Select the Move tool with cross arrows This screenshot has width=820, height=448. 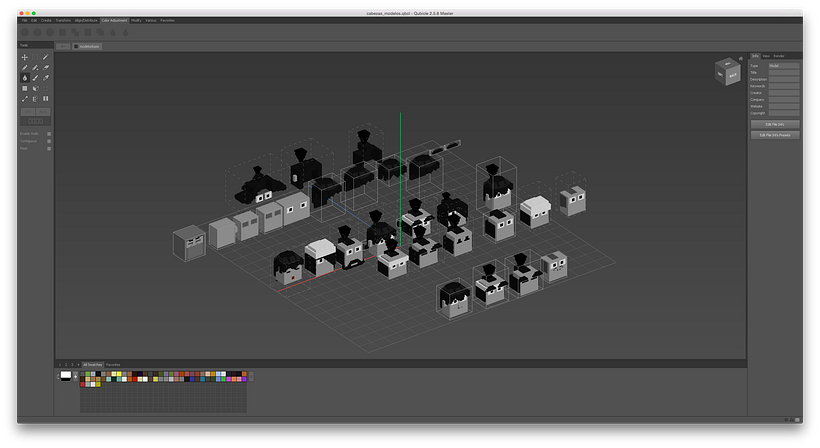pyautogui.click(x=25, y=57)
